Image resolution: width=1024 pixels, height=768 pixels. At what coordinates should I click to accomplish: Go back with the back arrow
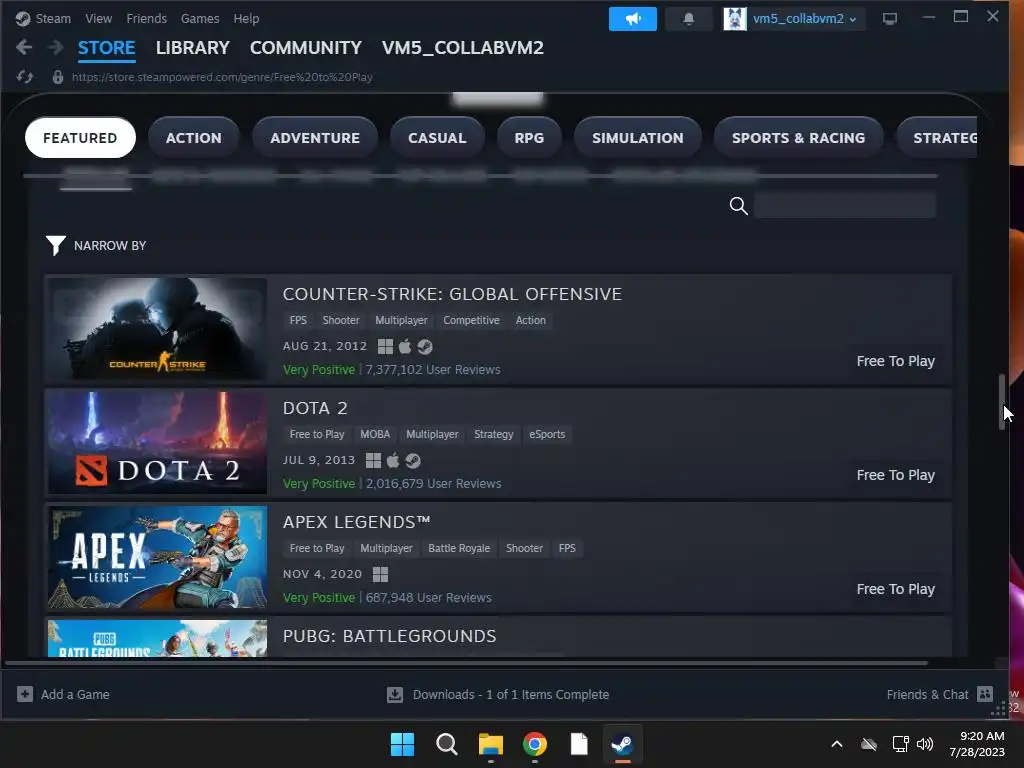click(24, 47)
